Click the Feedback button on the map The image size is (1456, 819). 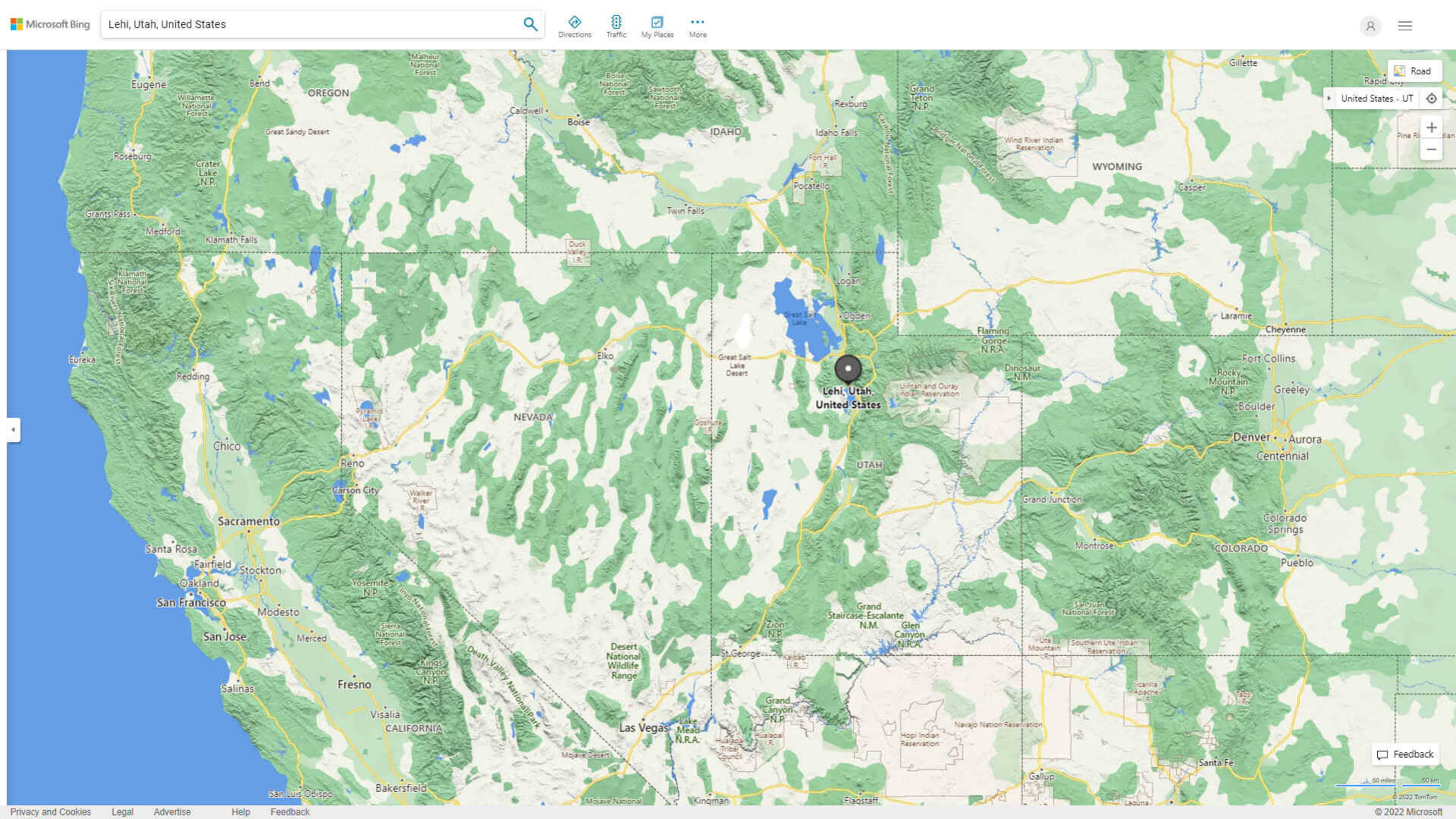click(x=1405, y=755)
